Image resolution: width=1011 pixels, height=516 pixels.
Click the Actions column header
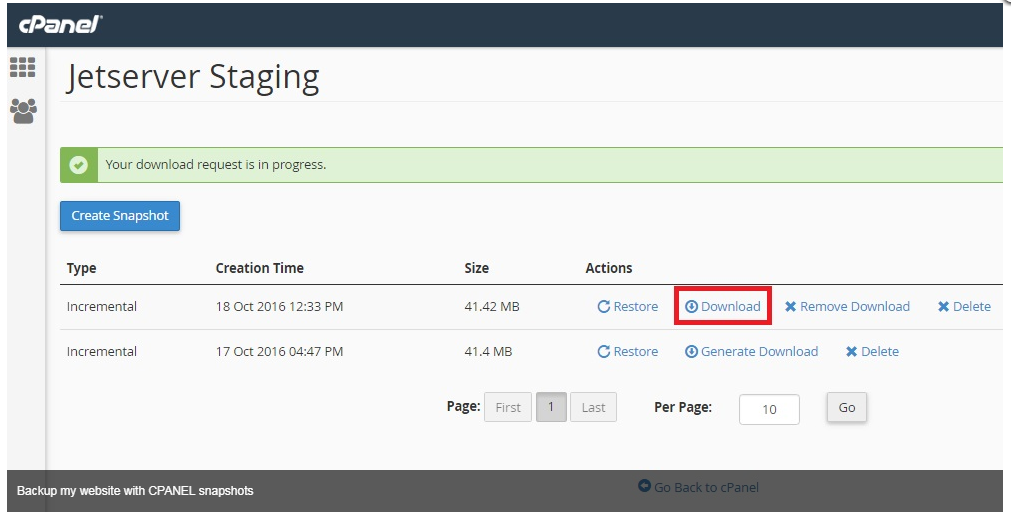coord(609,268)
